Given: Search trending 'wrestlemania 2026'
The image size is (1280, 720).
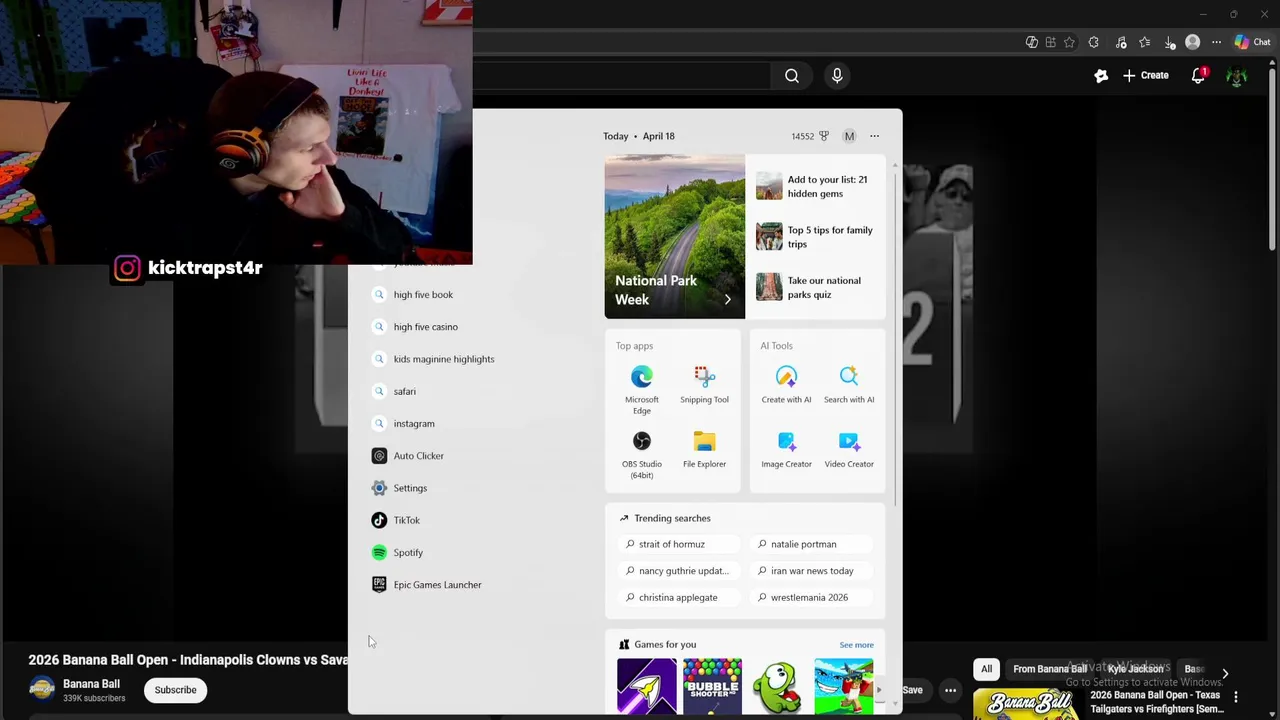Looking at the screenshot, I should point(811,598).
